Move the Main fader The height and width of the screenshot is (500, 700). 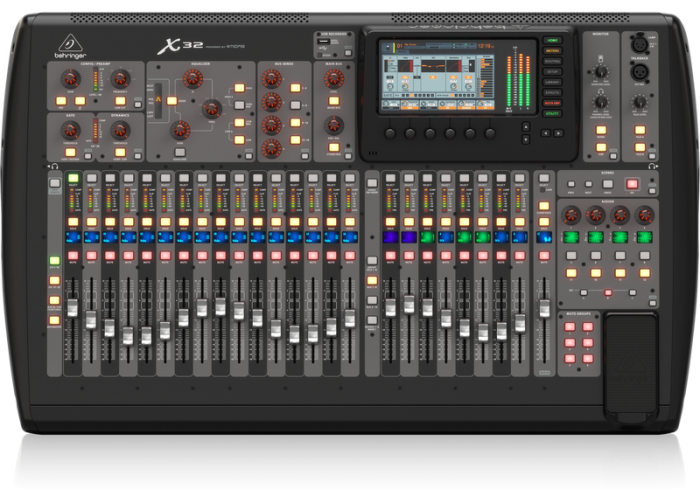coord(544,308)
